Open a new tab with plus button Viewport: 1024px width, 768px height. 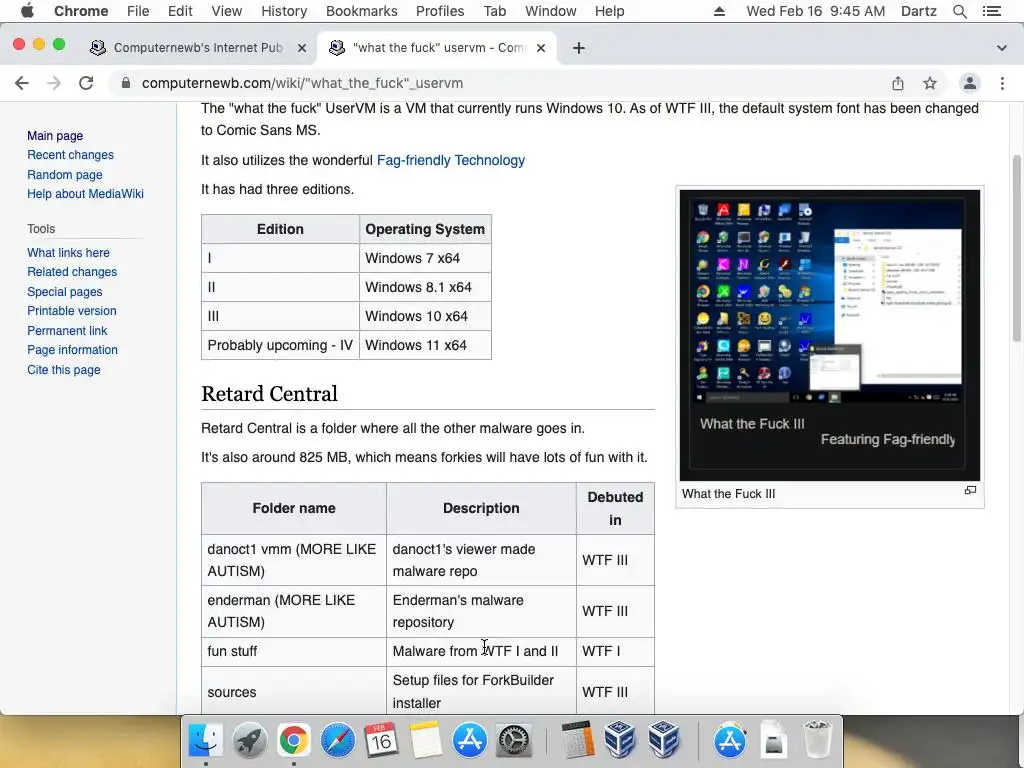(x=579, y=48)
